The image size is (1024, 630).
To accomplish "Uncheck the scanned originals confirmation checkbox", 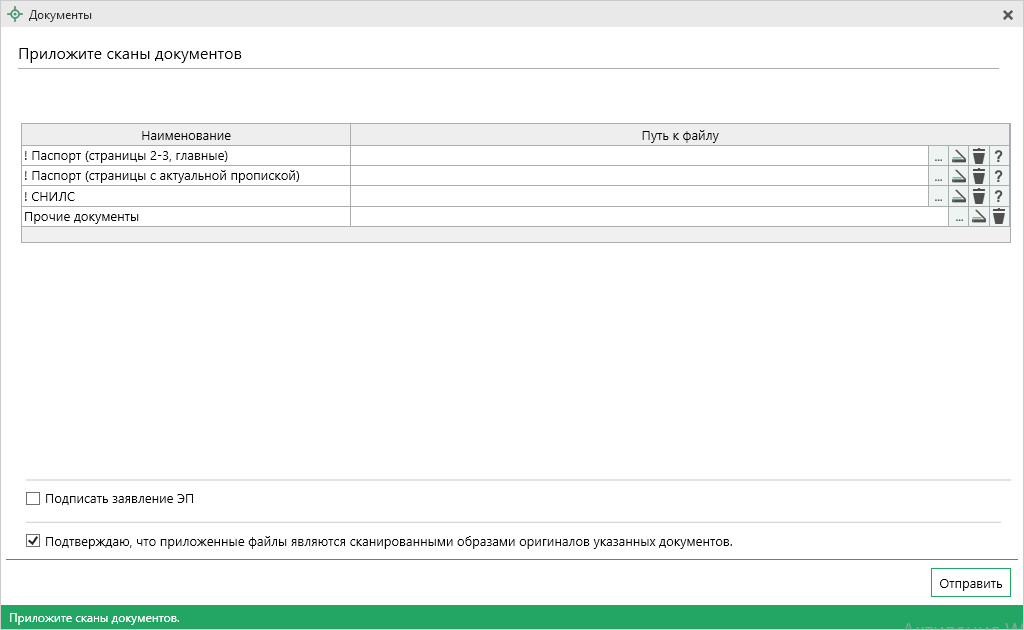I will pyautogui.click(x=33, y=542).
